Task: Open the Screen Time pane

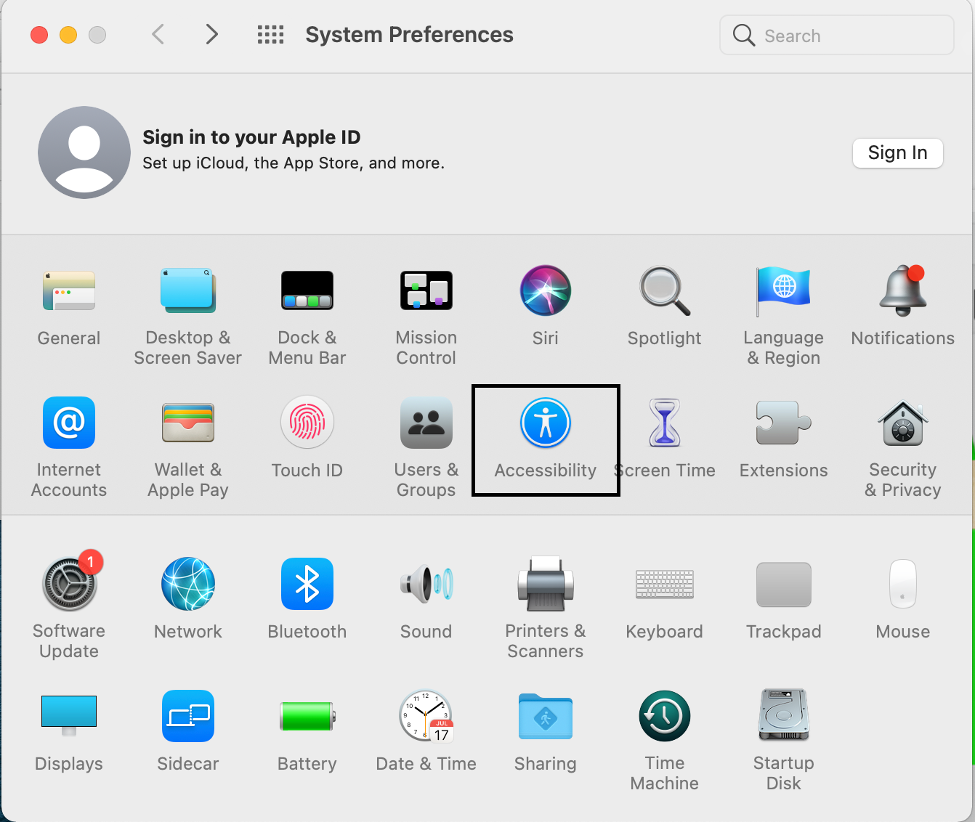Action: click(x=664, y=437)
